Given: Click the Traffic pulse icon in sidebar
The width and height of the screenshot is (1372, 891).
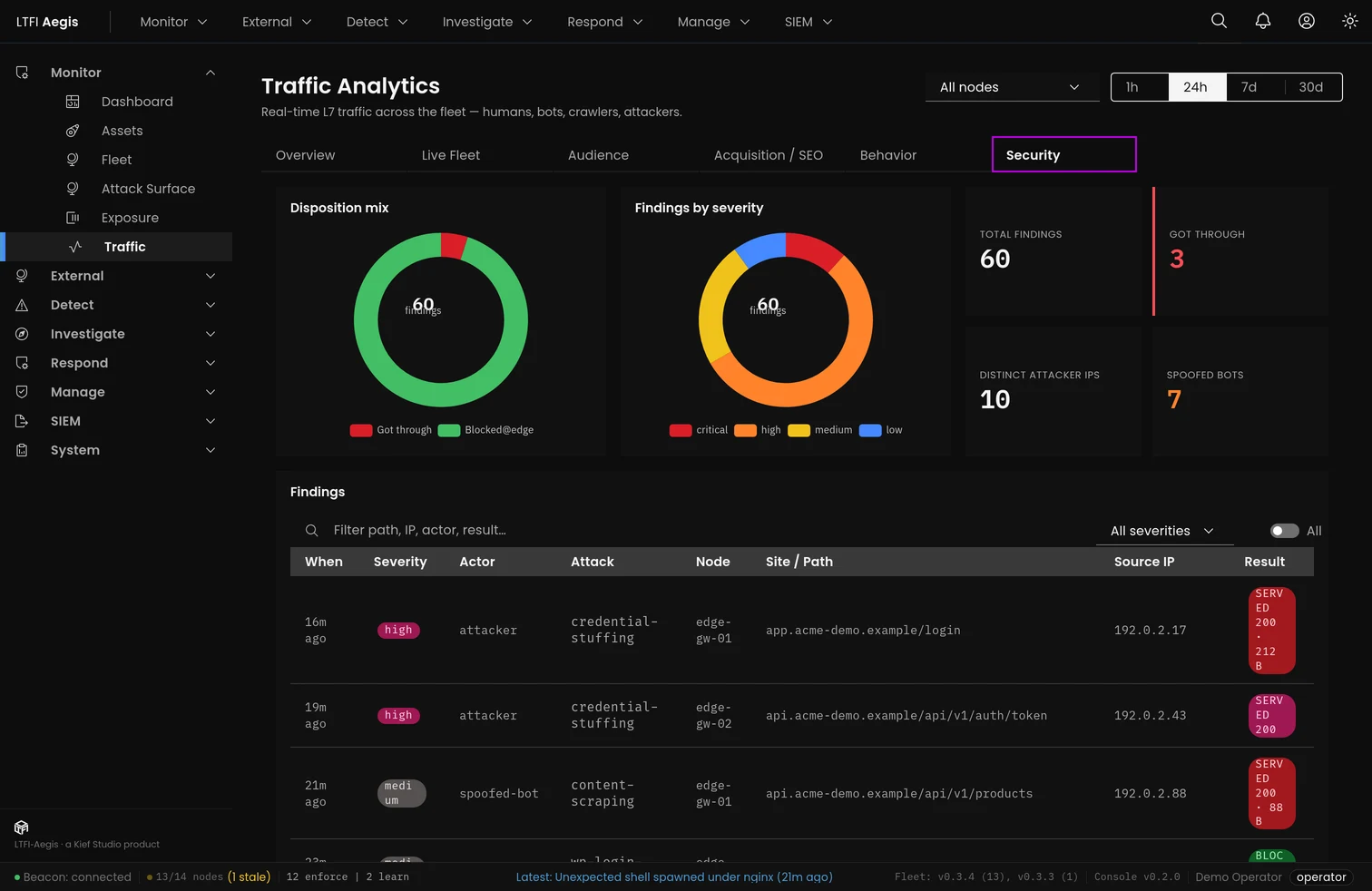Looking at the screenshot, I should (75, 247).
